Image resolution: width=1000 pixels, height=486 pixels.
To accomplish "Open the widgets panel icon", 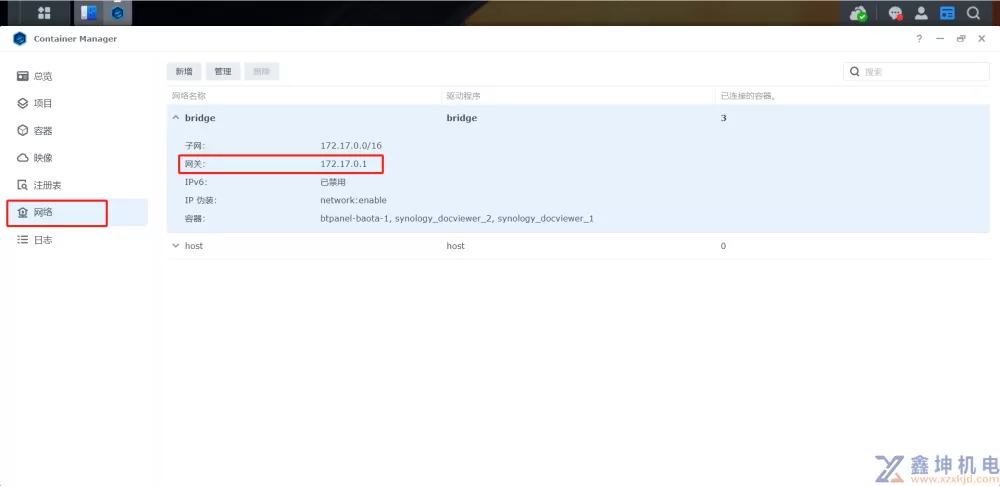I will coord(948,13).
